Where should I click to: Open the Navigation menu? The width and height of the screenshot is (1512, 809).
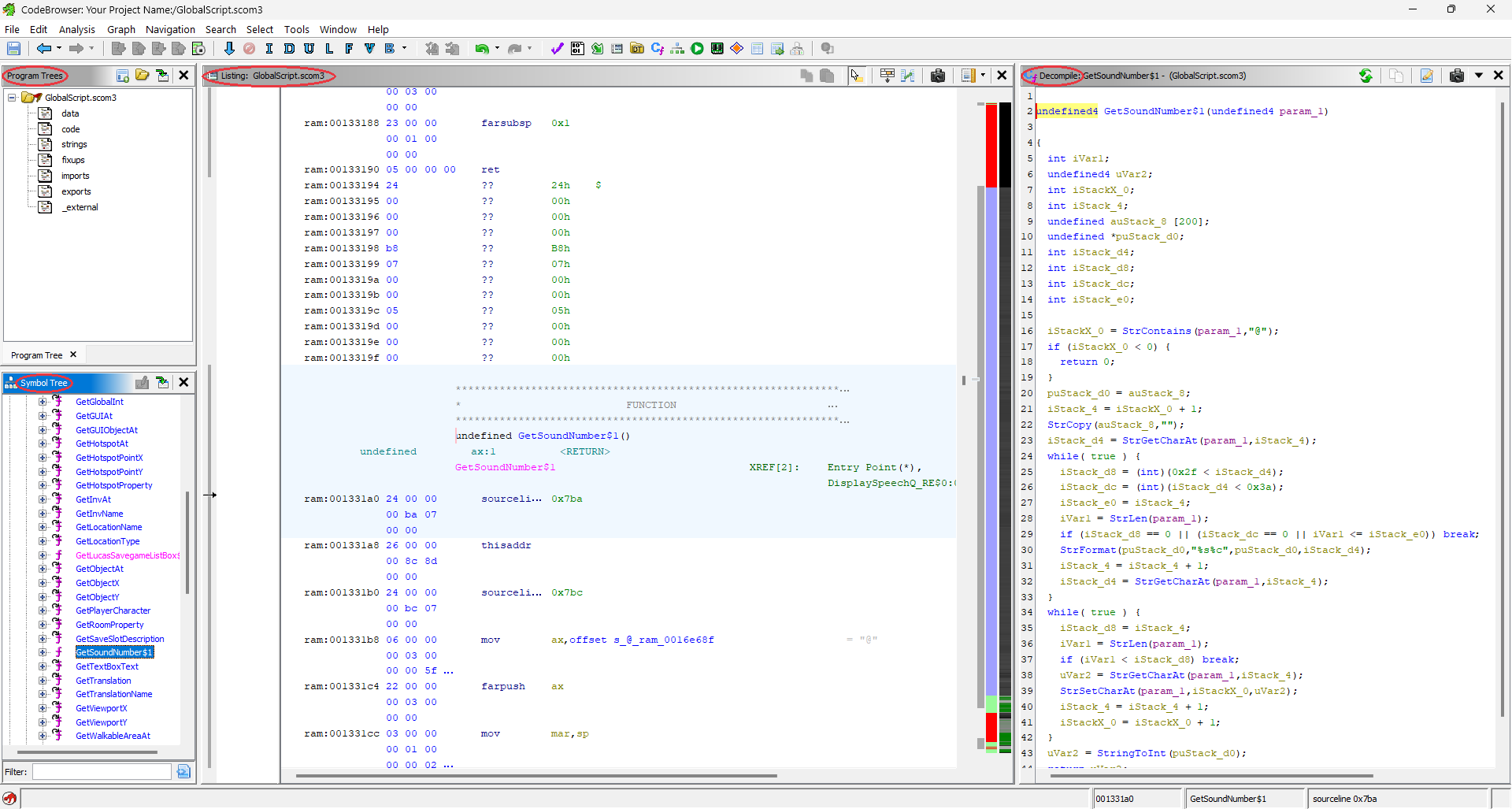pos(170,29)
